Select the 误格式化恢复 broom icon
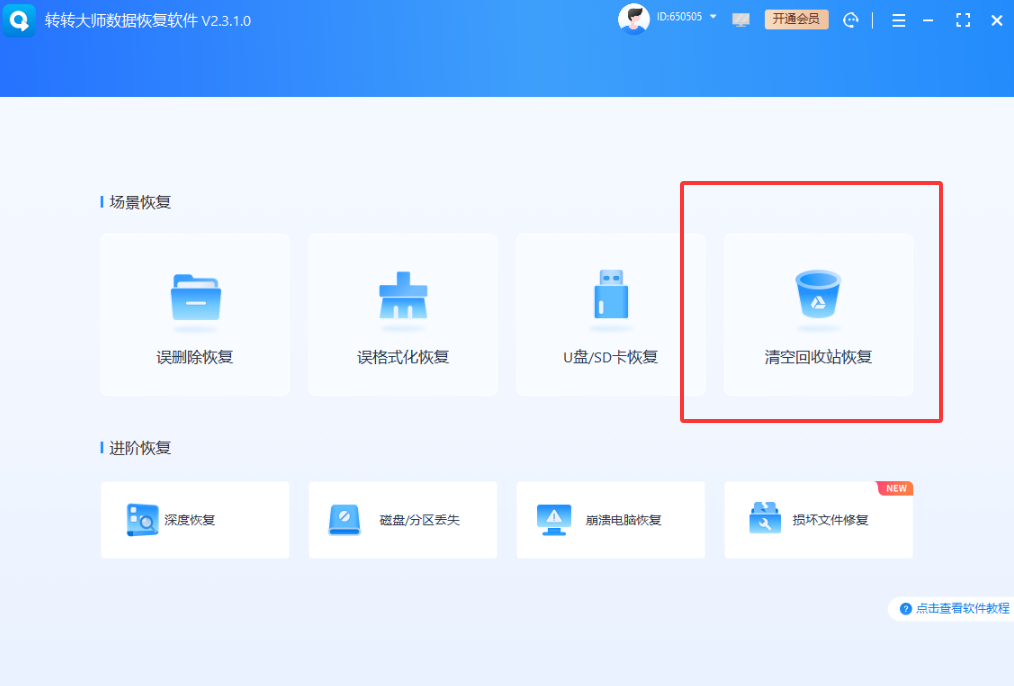This screenshot has height=686, width=1014. (x=403, y=295)
